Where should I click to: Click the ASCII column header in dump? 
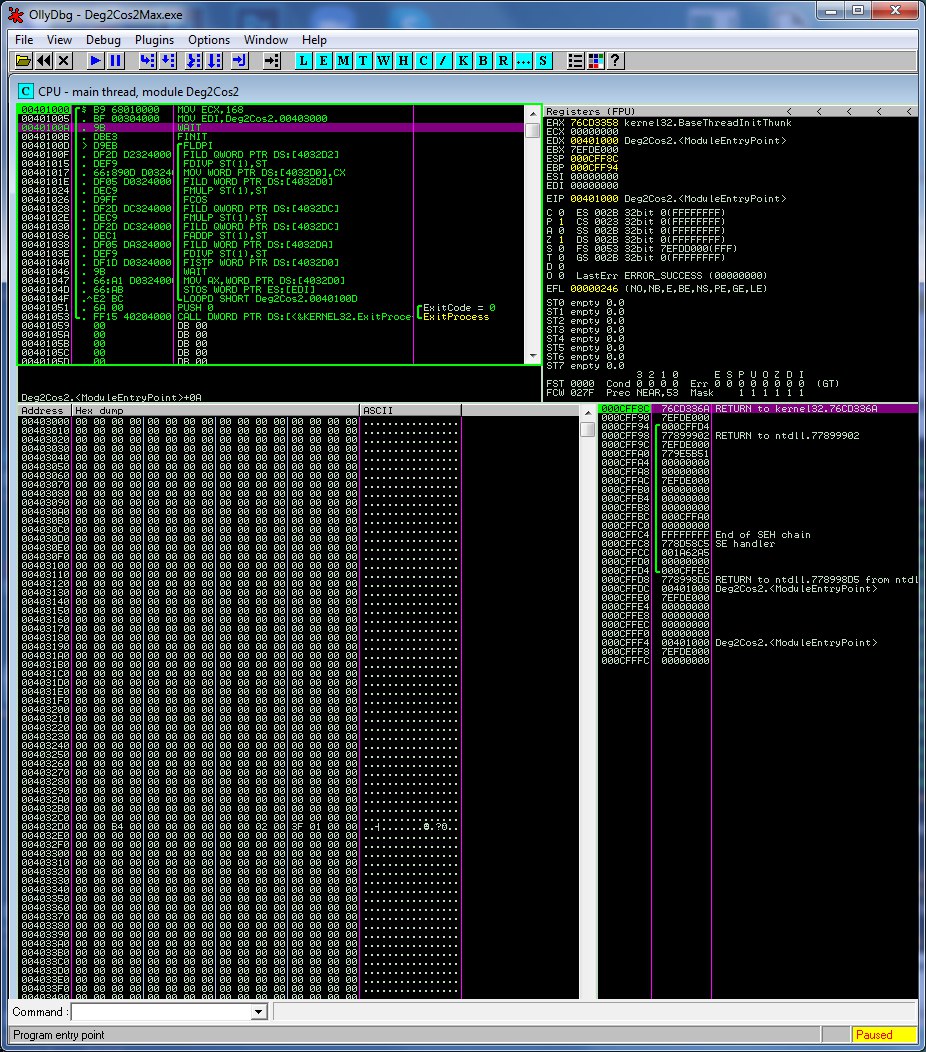[x=410, y=411]
